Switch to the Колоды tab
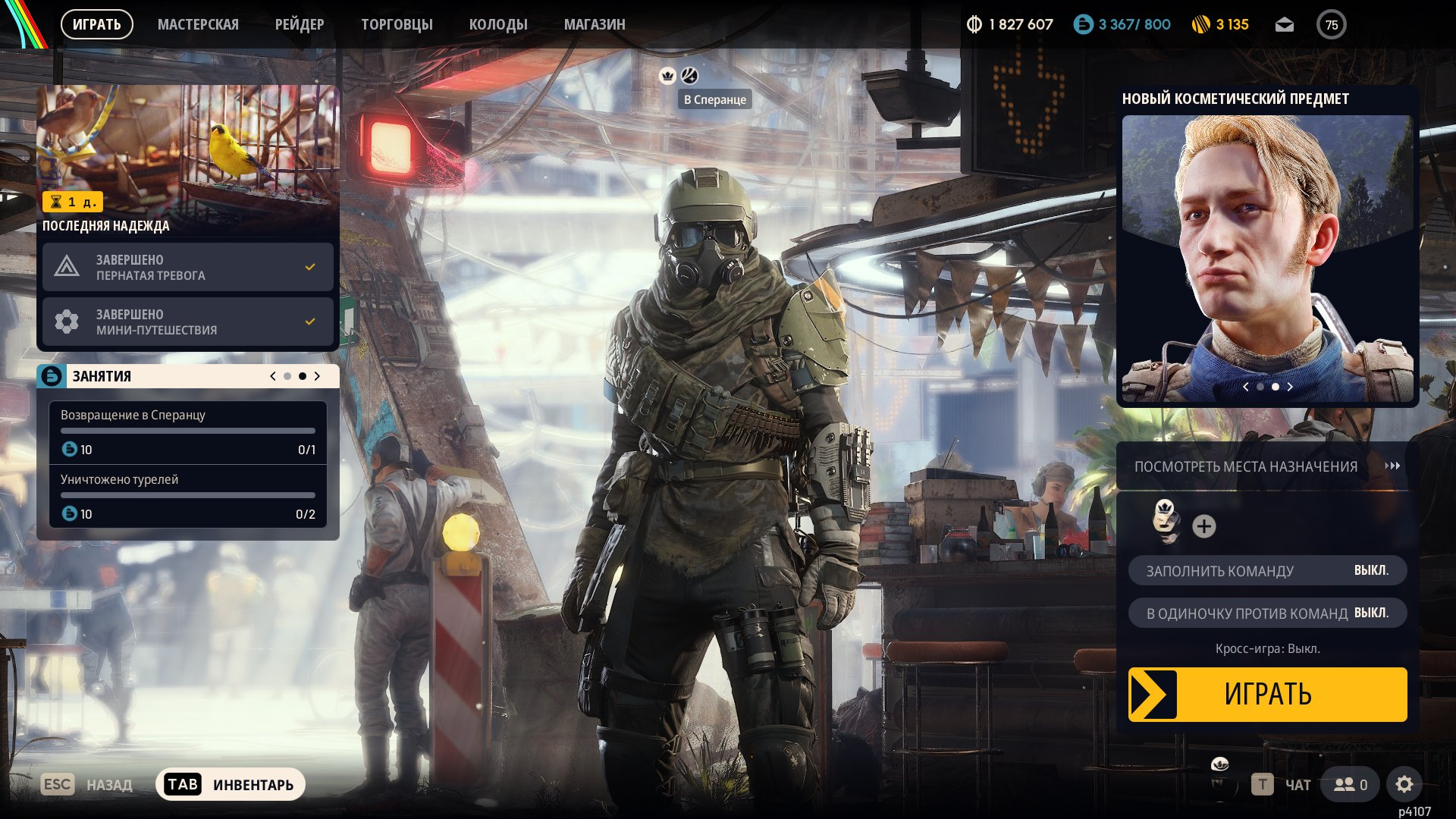Screen dimensions: 1456x819 coord(498,24)
